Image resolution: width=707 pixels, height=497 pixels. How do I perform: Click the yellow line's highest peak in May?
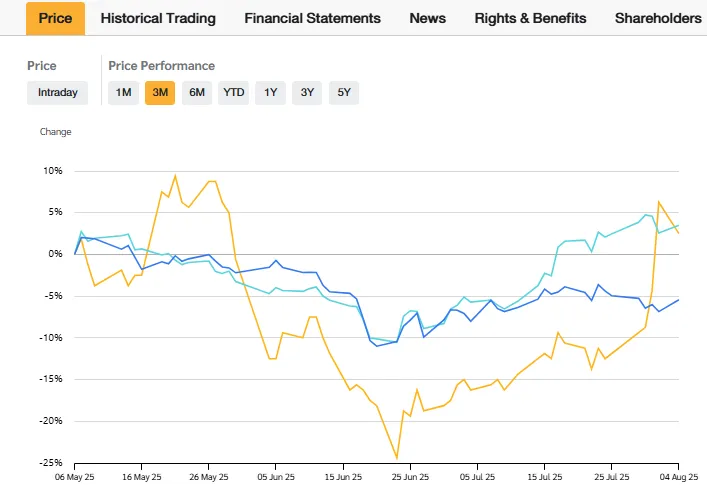175,176
